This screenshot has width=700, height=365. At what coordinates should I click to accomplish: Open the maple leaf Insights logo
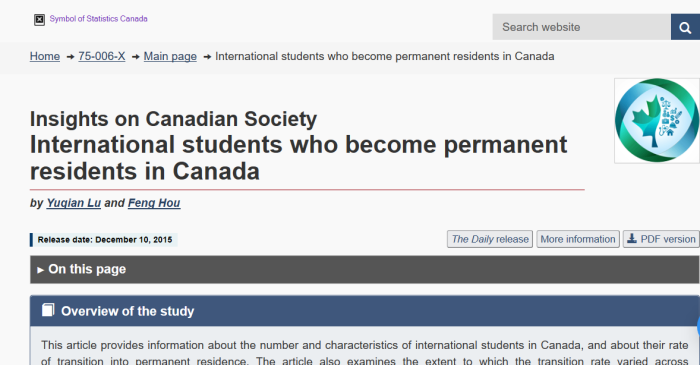657,120
